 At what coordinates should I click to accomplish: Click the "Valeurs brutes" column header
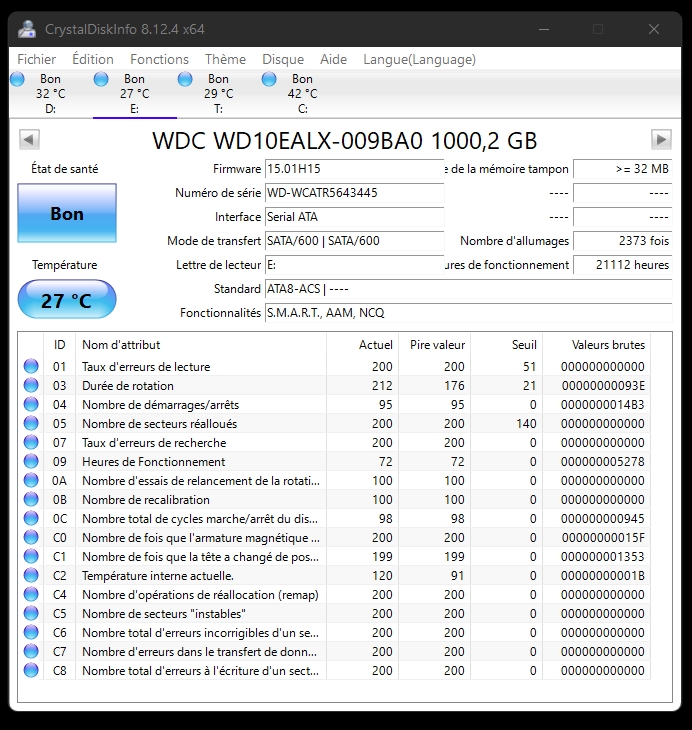[x=608, y=345]
